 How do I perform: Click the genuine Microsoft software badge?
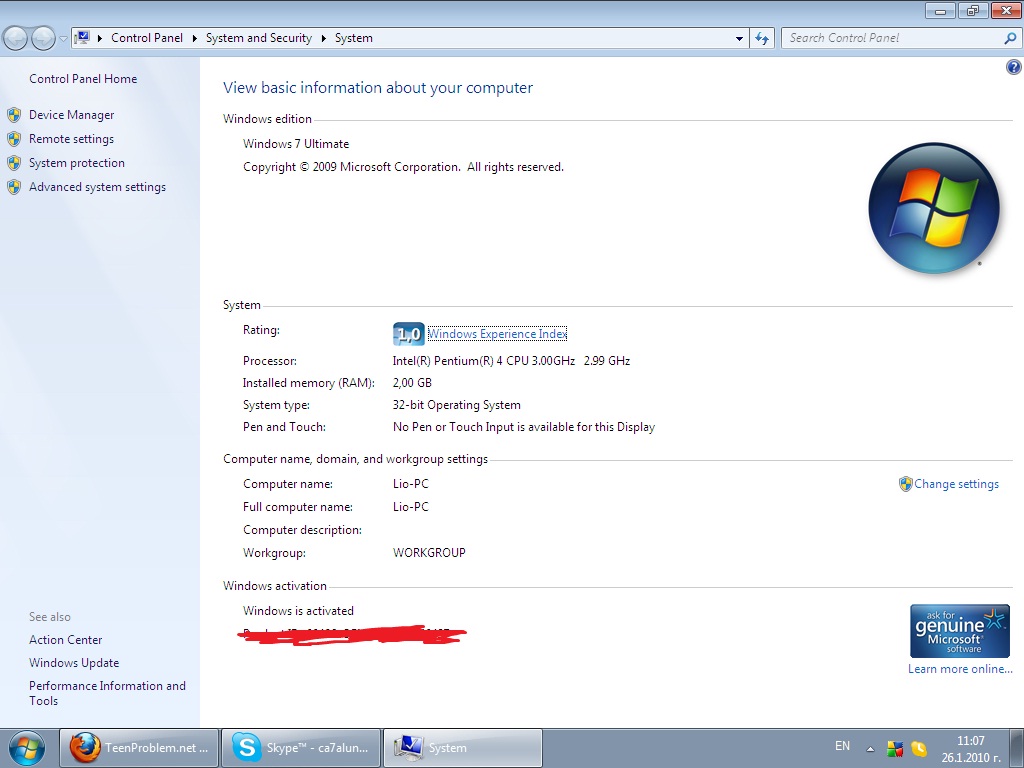(960, 631)
